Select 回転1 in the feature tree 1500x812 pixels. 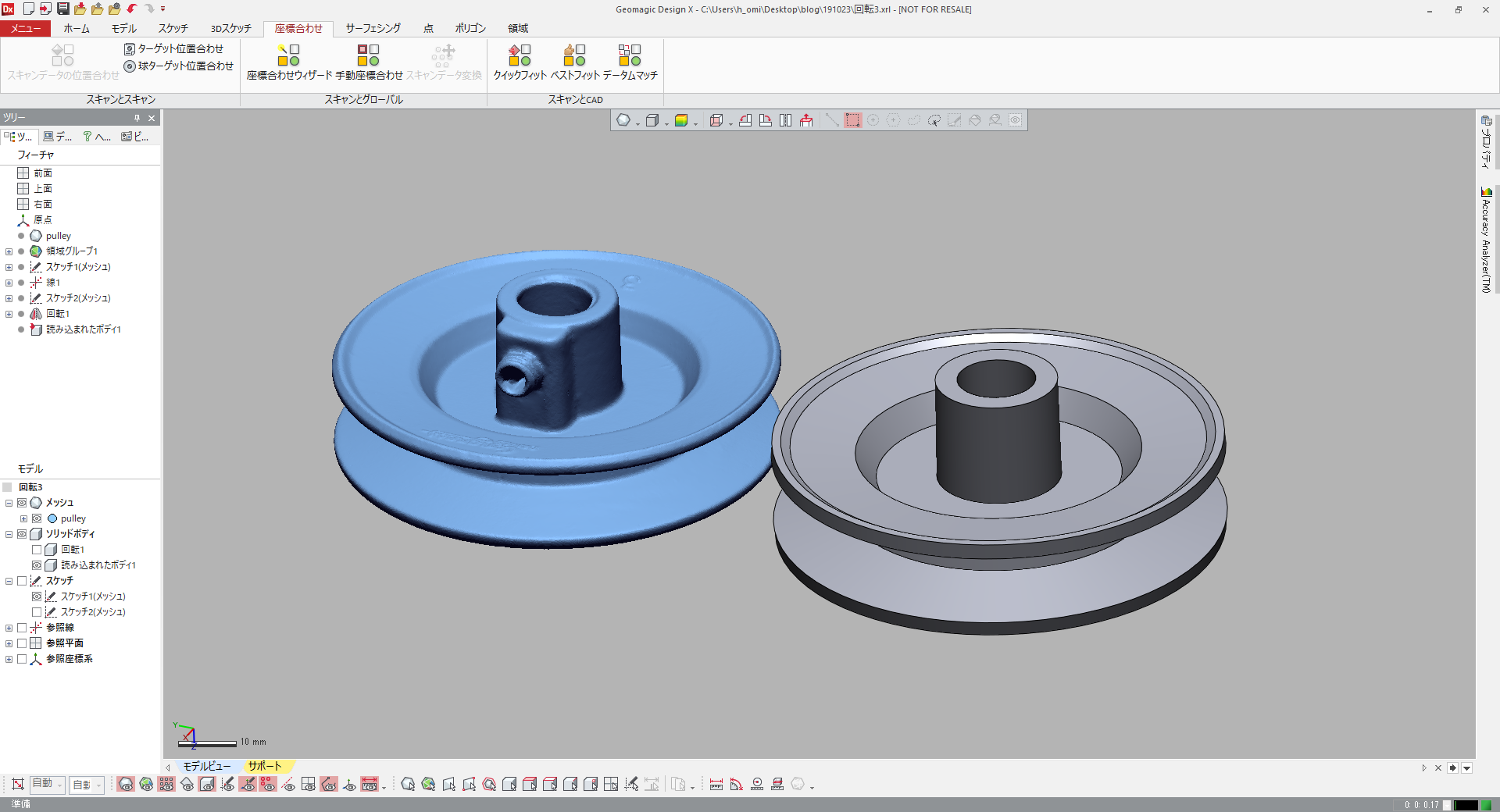[57, 314]
